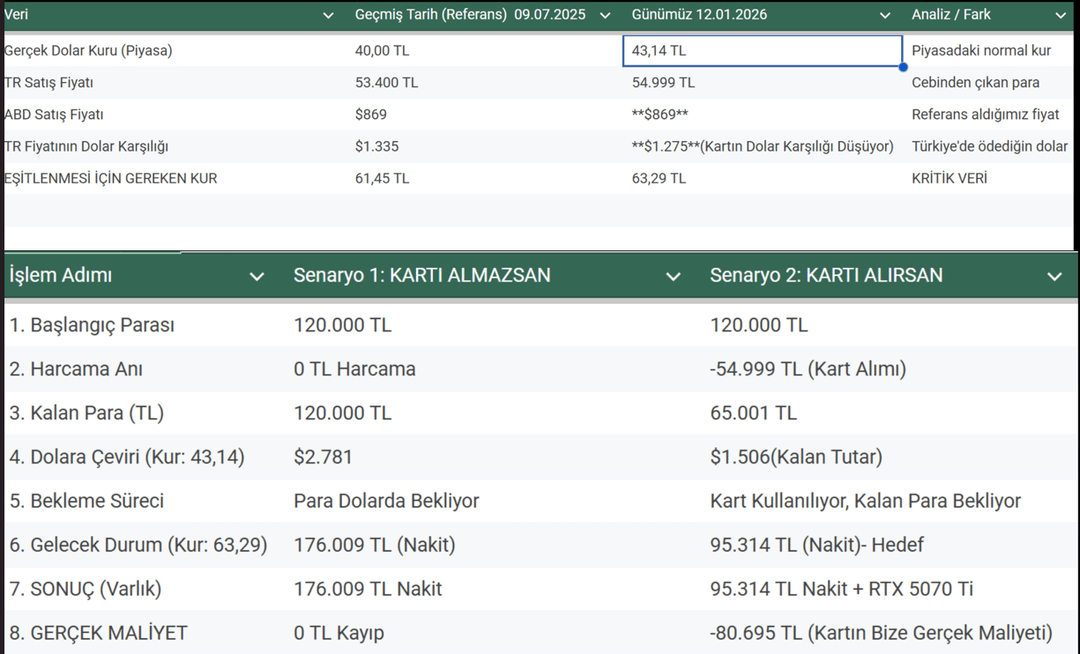Open the Günümüz 12.01.2026 column dropdown
The height and width of the screenshot is (654, 1080).
click(884, 16)
